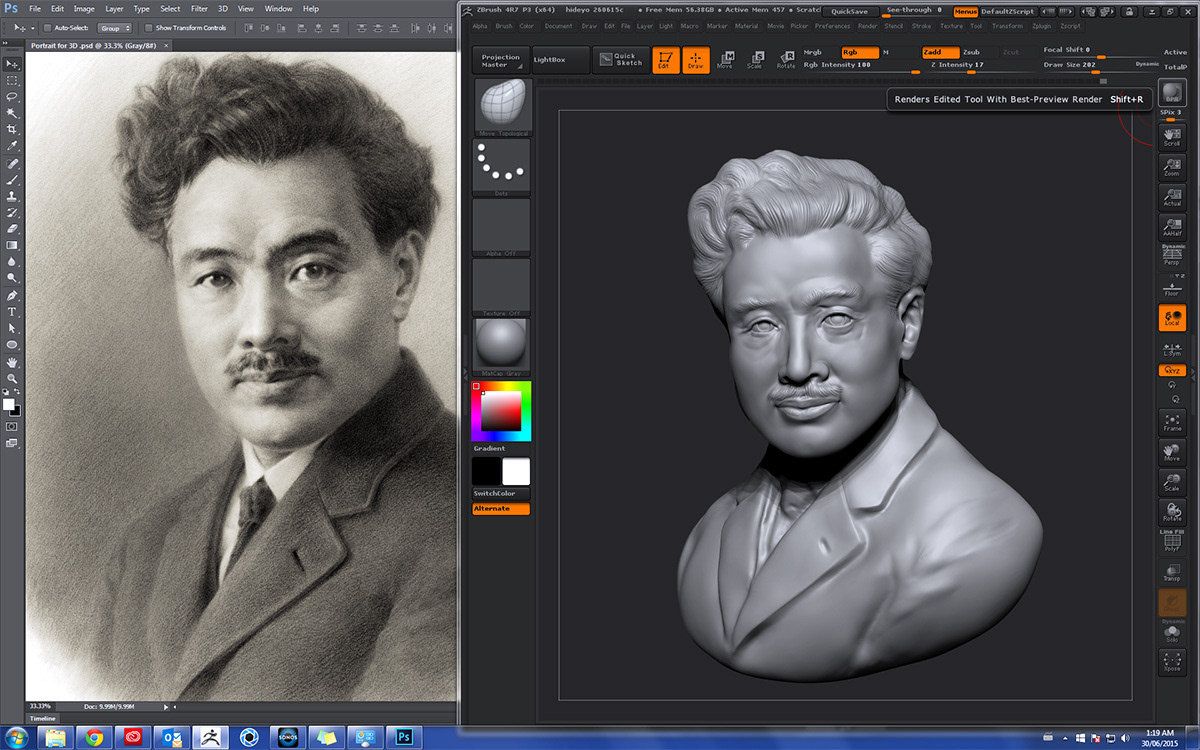Select the Eraser tool in Photoshop
This screenshot has width=1200, height=750.
coord(12,228)
